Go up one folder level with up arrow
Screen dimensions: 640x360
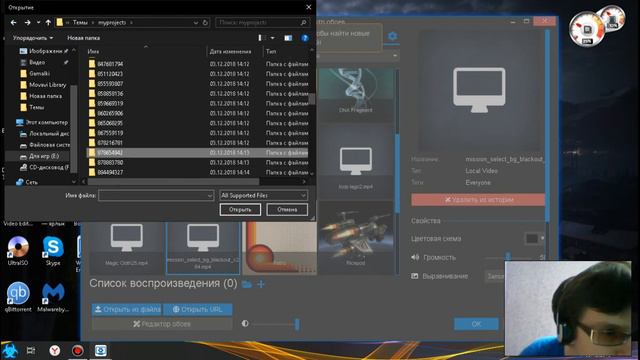coord(48,22)
